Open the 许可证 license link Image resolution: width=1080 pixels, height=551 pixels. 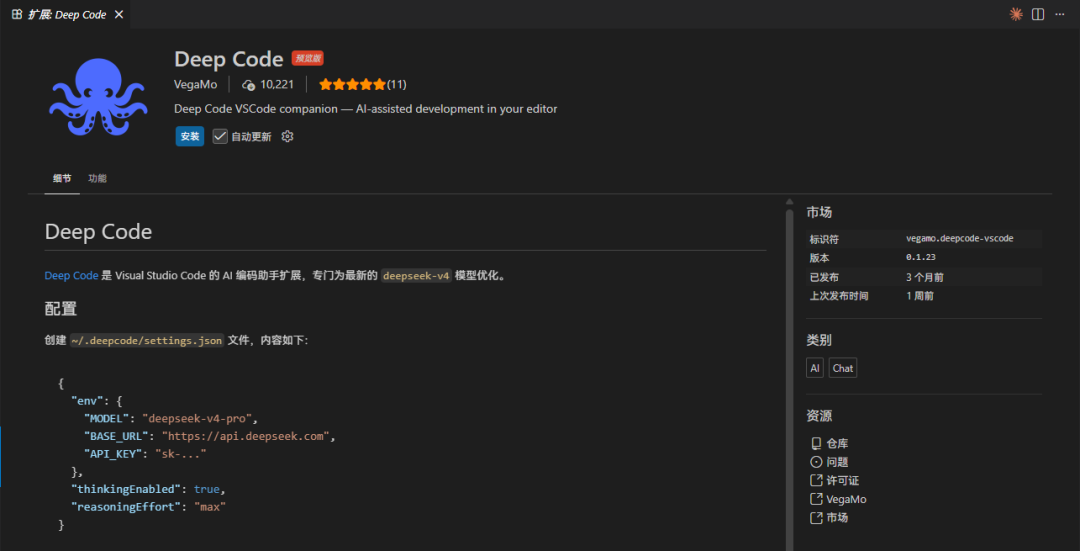click(x=842, y=481)
